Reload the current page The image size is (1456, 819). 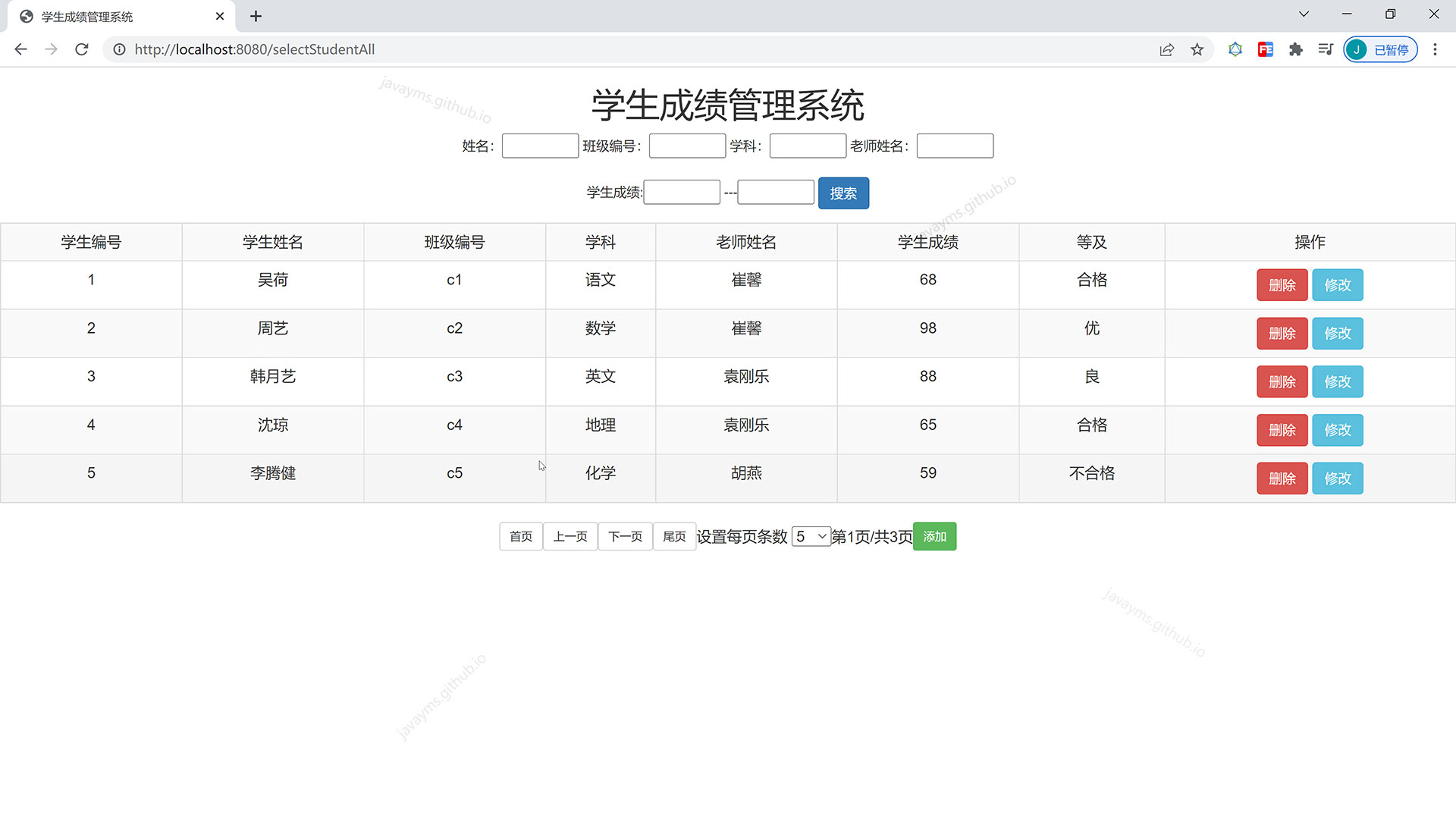click(x=82, y=49)
